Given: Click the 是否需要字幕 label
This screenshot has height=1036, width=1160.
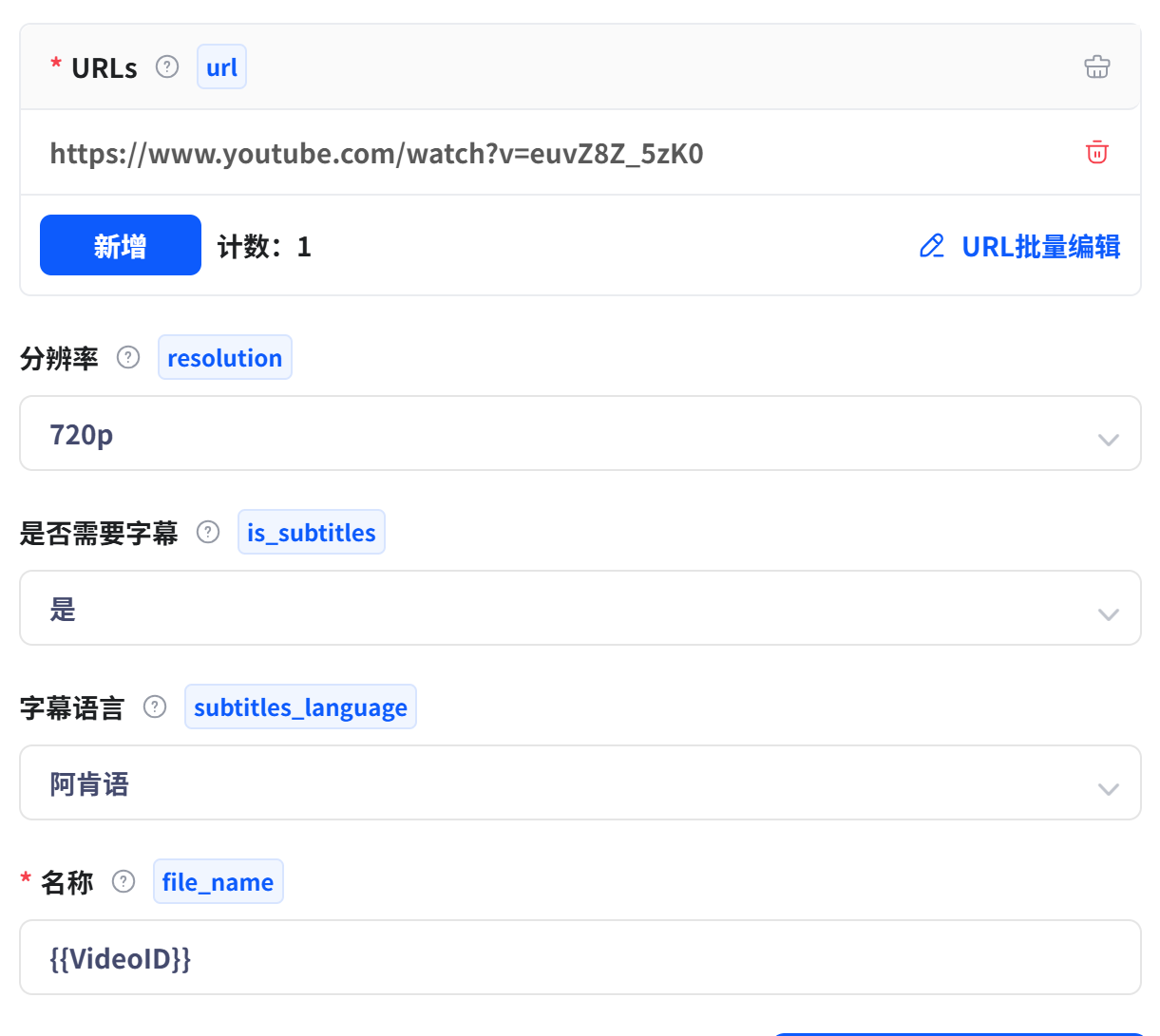Looking at the screenshot, I should (x=99, y=533).
